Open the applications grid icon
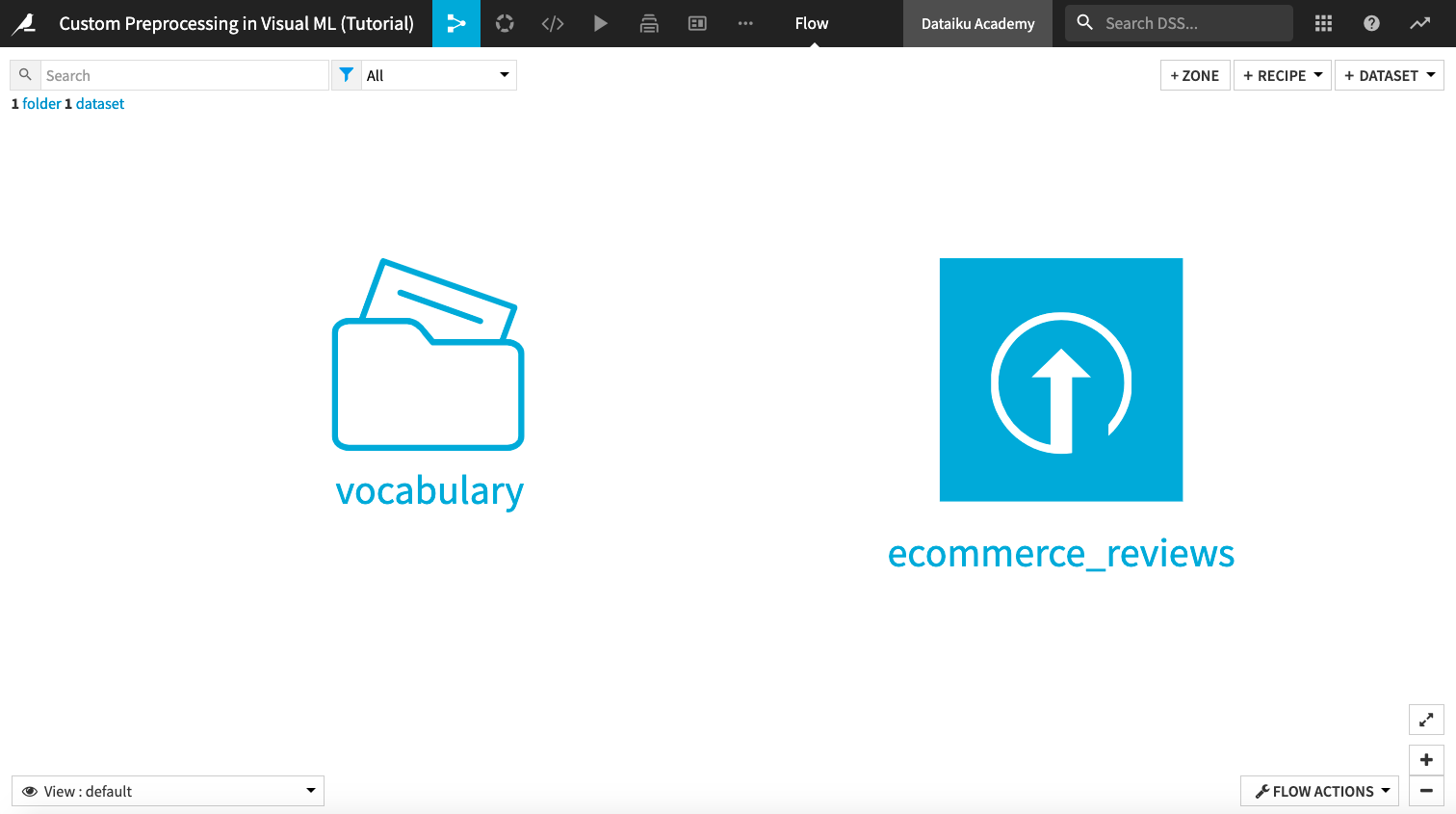 (x=1324, y=23)
